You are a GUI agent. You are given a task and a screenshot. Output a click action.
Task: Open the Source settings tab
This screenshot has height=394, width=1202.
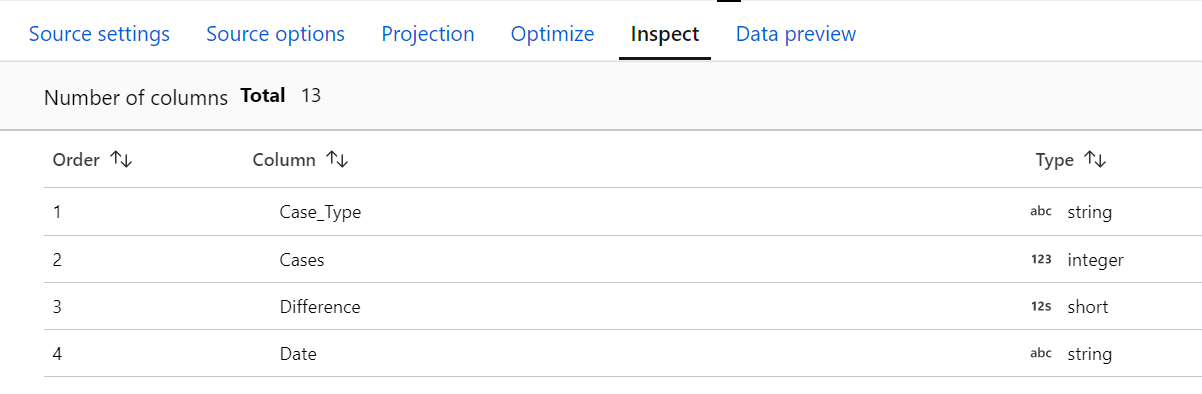click(99, 34)
